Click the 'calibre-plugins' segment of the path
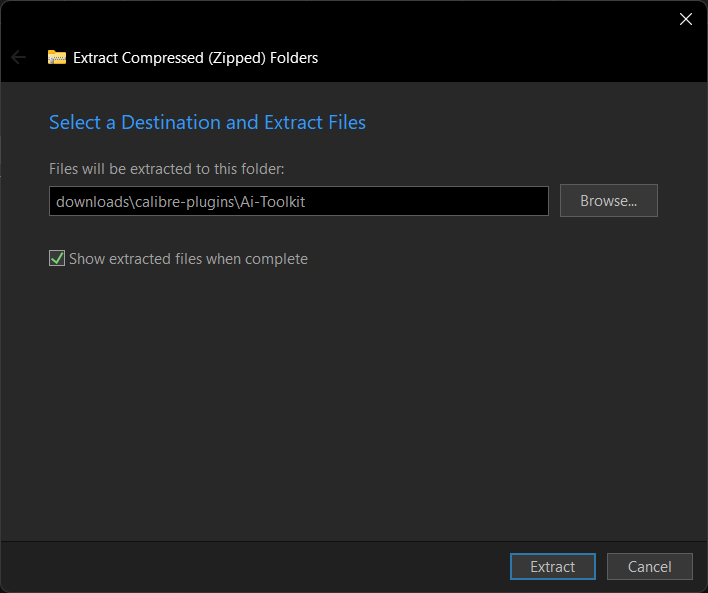708x593 pixels. tap(184, 201)
